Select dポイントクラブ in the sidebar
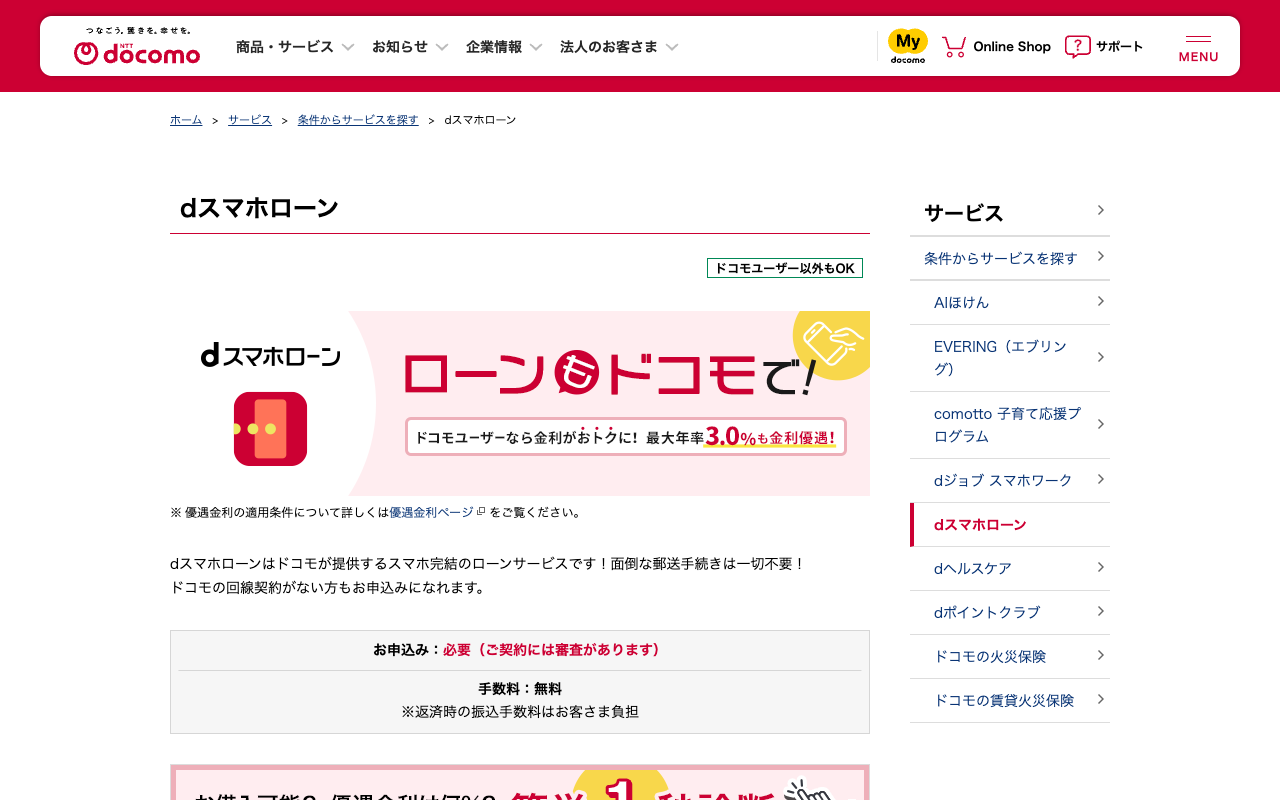The width and height of the screenshot is (1280, 800). pos(1010,612)
